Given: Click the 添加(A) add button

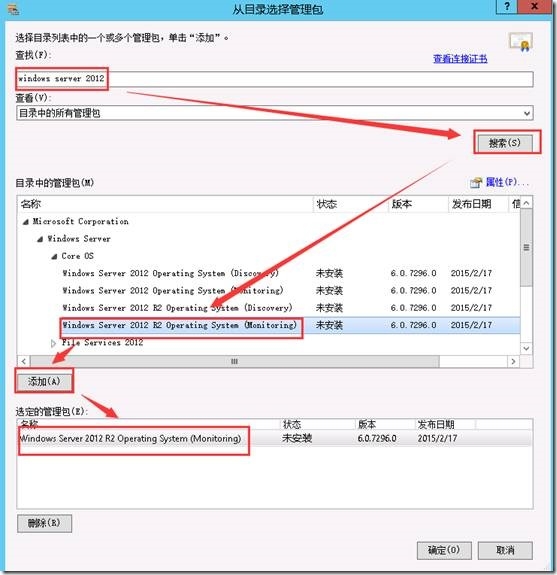Looking at the screenshot, I should click(x=44, y=381).
